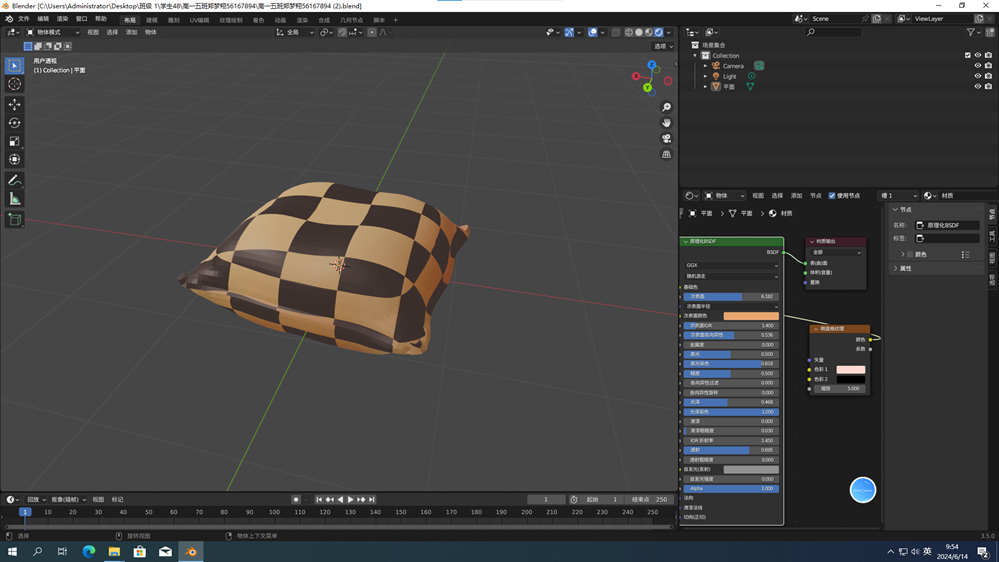The width and height of the screenshot is (999, 562).
Task: Select the Transform tool
Action: [15, 160]
